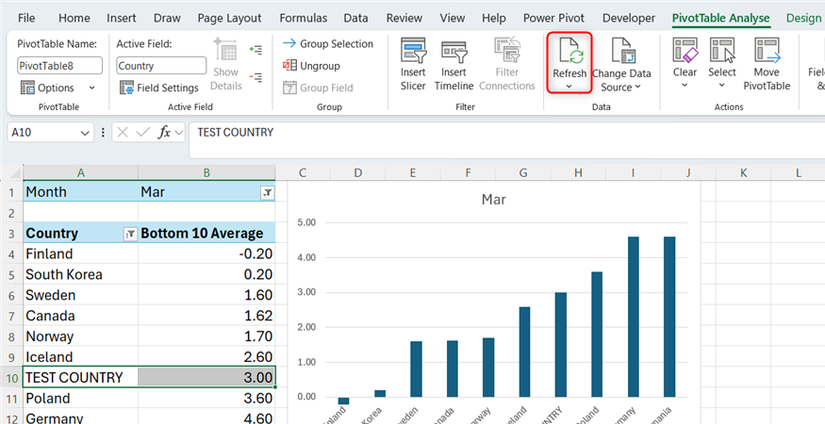Click the Norway cell

[81, 336]
